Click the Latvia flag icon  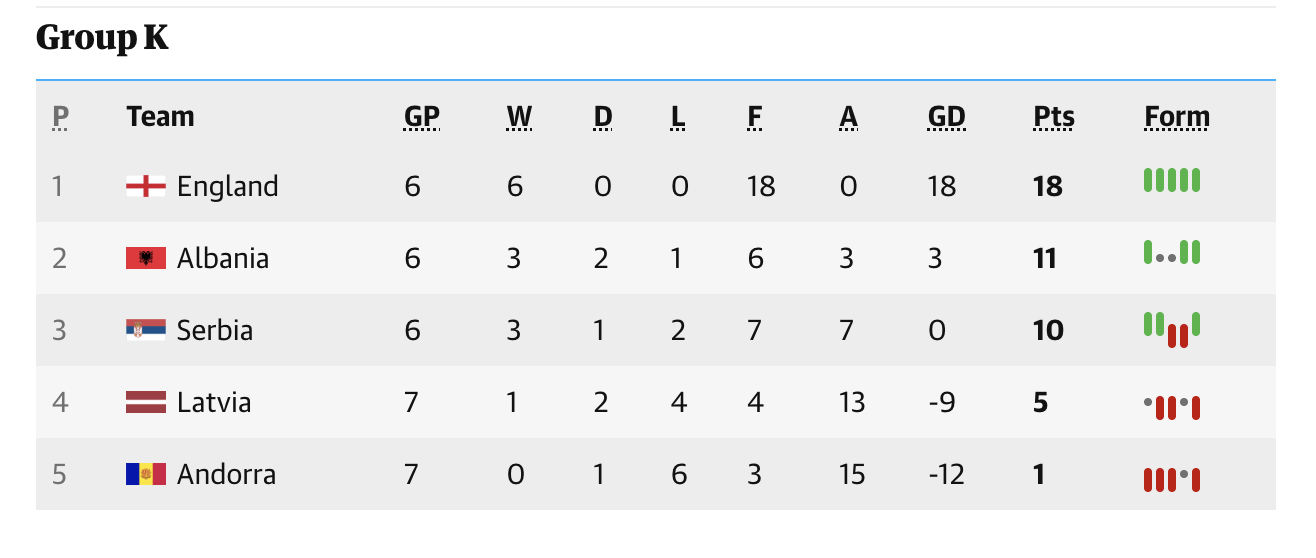[145, 402]
